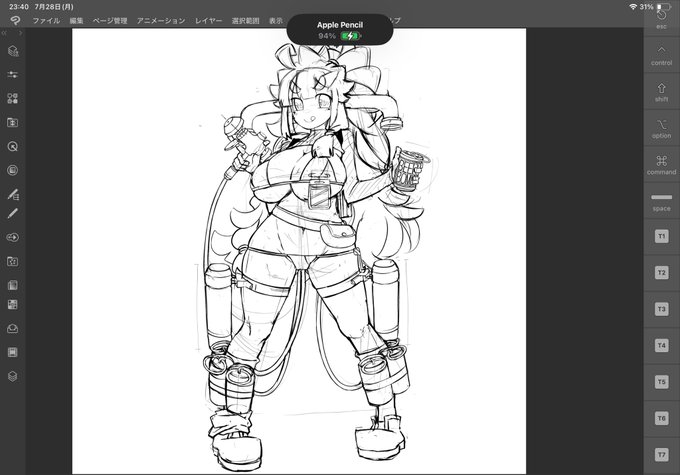Open the stacked layers palette icon
The width and height of the screenshot is (680, 475).
pos(13,376)
